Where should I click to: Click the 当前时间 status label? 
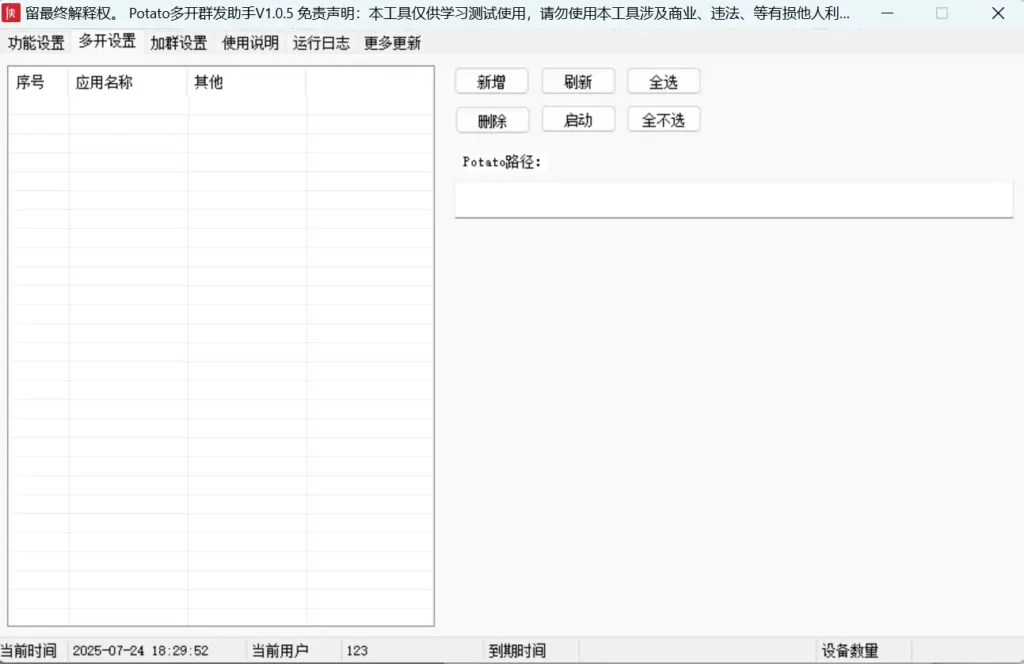click(29, 650)
